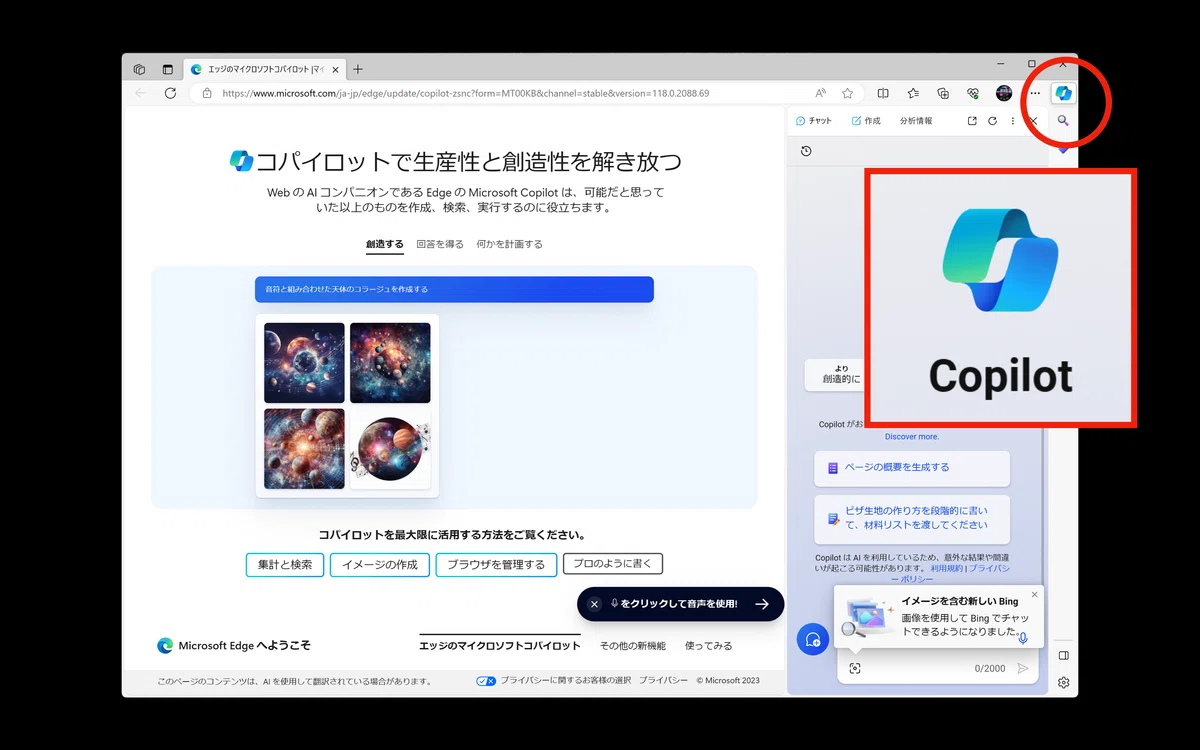Dismiss the new Bing image tip popup

(x=1034, y=595)
